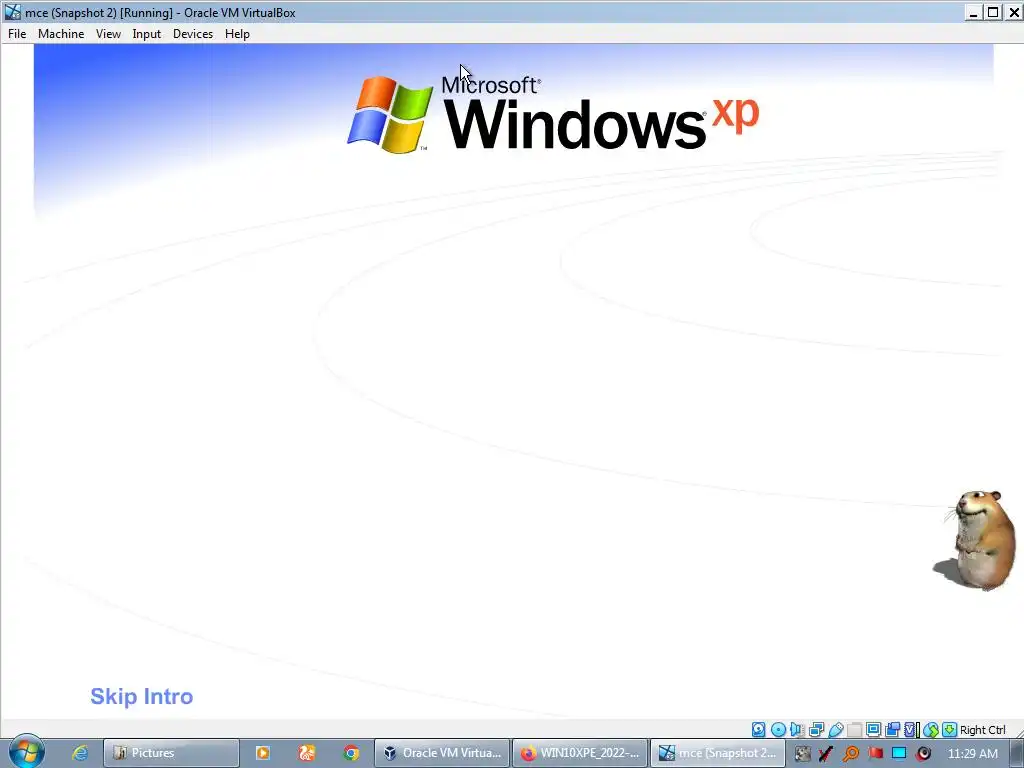This screenshot has width=1024, height=768.
Task: Click the Show desktop strip beside the clock
Action: coord(1017,753)
